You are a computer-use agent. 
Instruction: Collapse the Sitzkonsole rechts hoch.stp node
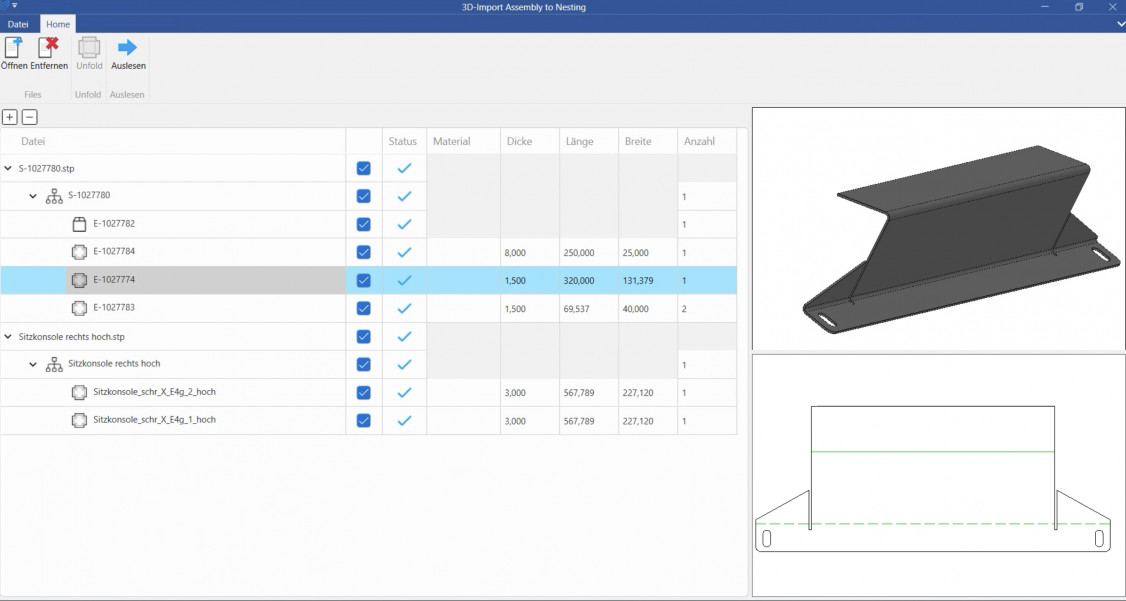click(x=9, y=337)
